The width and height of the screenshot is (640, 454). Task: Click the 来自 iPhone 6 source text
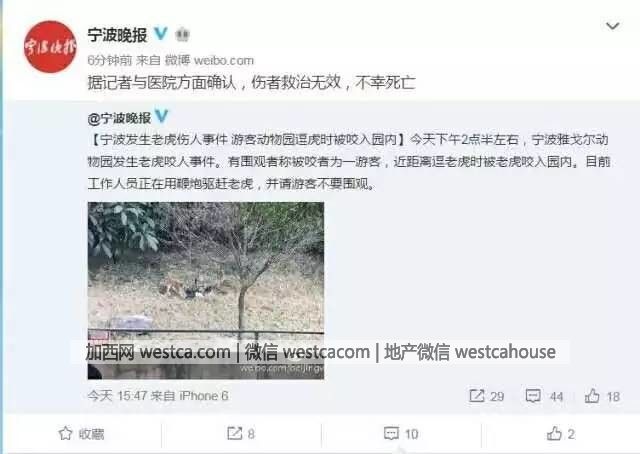(190, 396)
